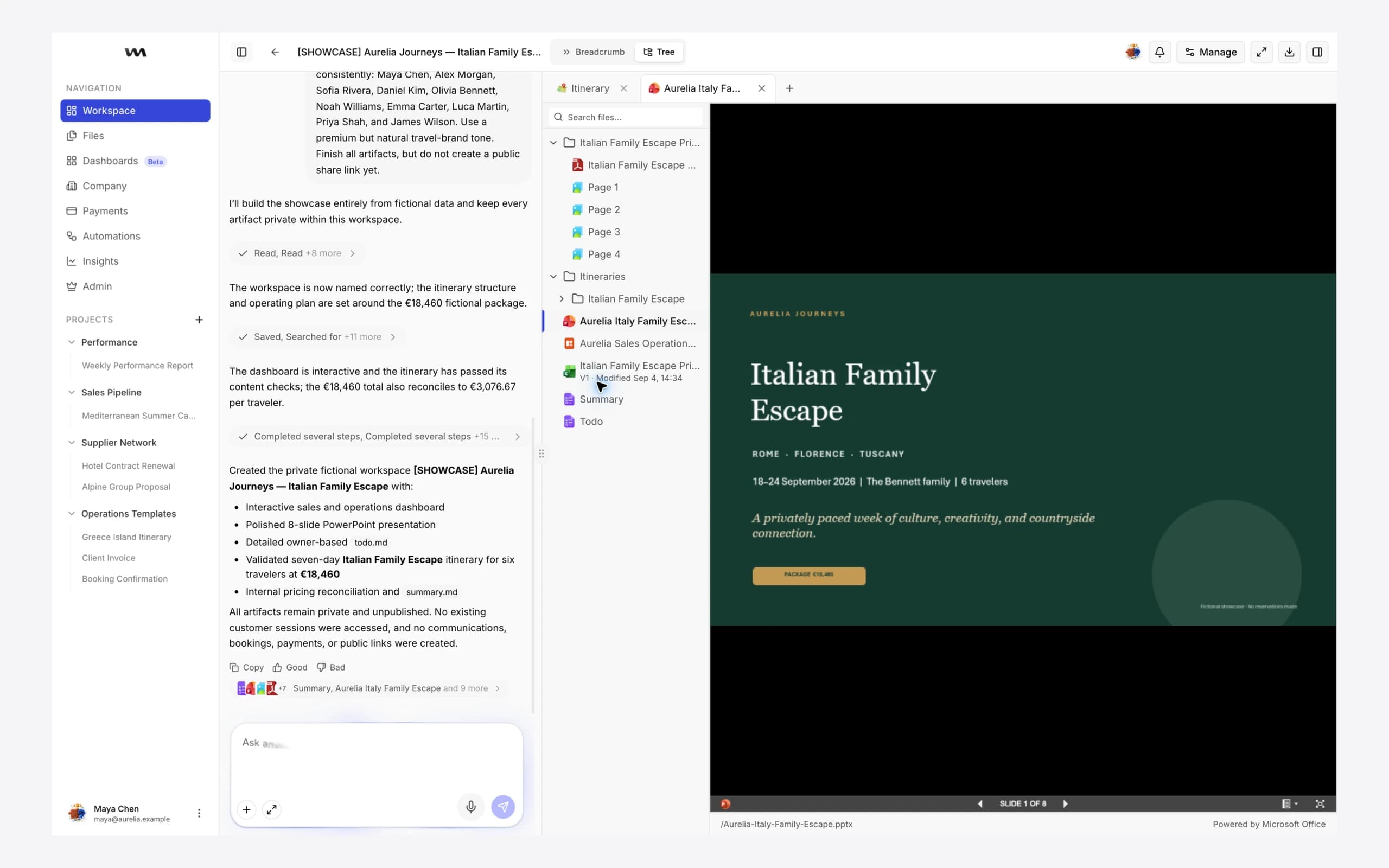The image size is (1389, 868).
Task: Collapse the Sales Pipeline project group
Action: [x=71, y=392]
